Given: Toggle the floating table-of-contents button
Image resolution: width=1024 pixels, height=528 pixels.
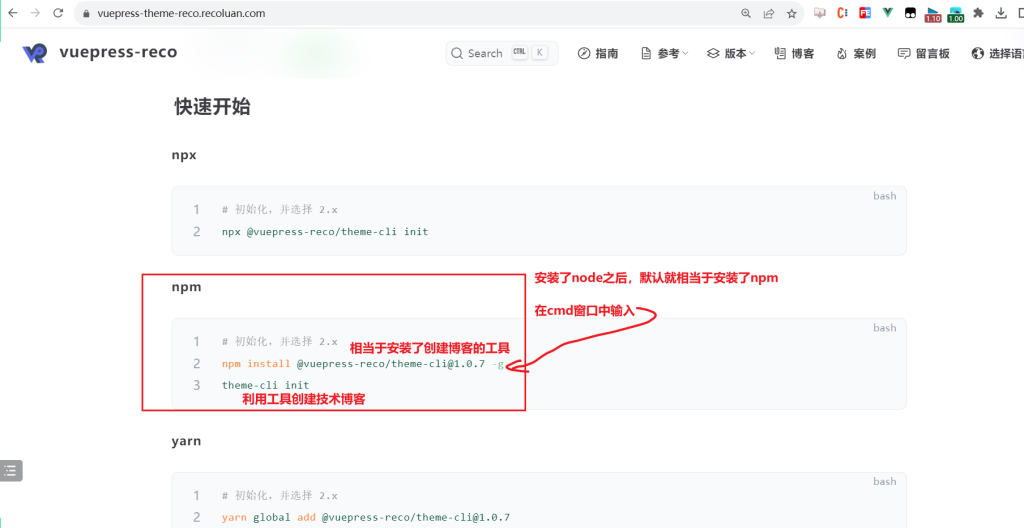Looking at the screenshot, I should (10, 470).
